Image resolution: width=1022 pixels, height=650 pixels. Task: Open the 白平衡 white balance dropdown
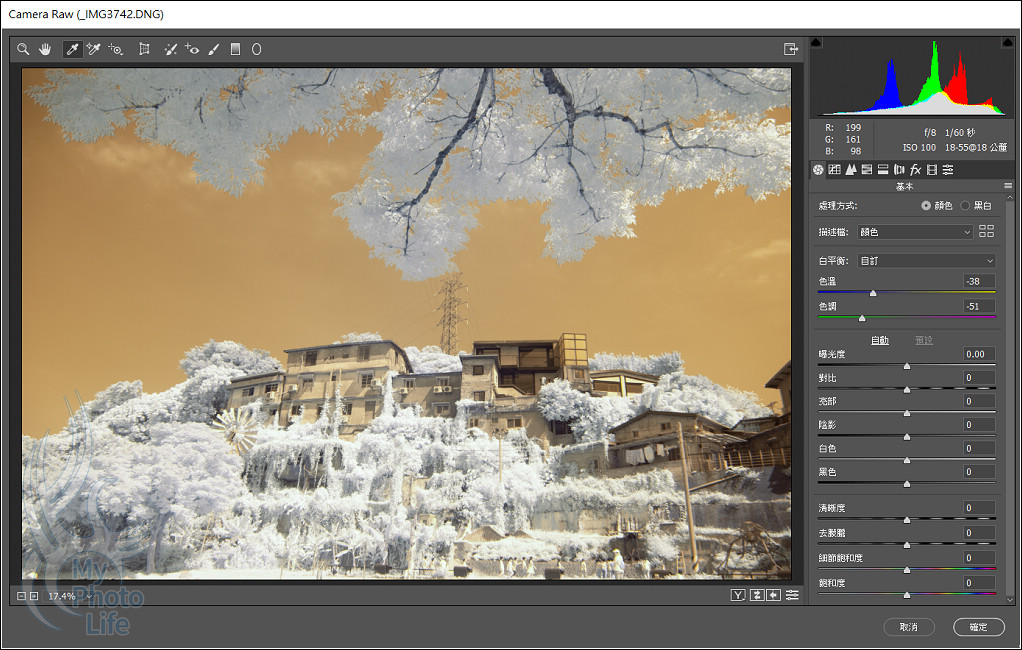click(x=926, y=261)
